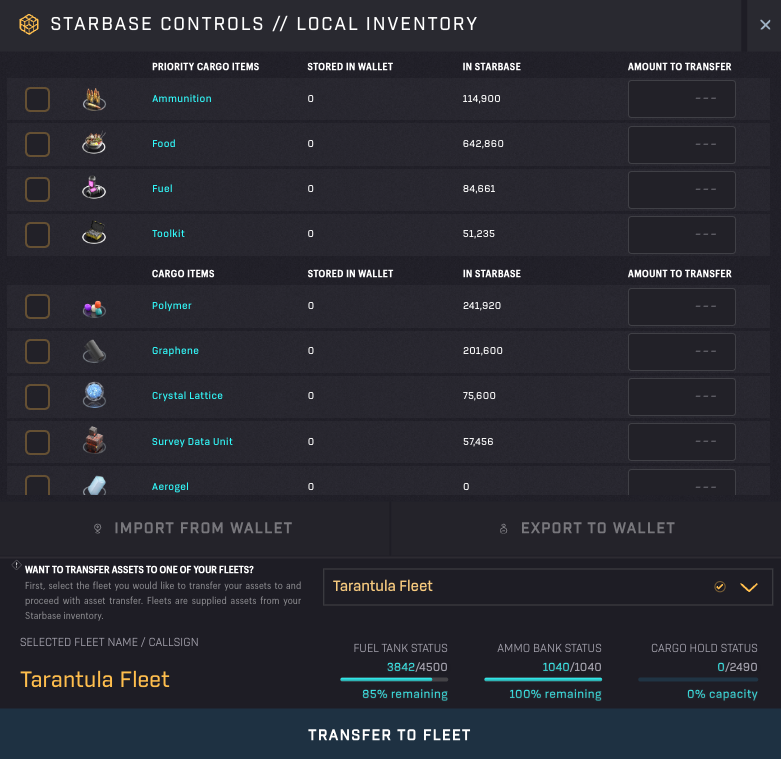Click the import wallet pin icon

[98, 528]
